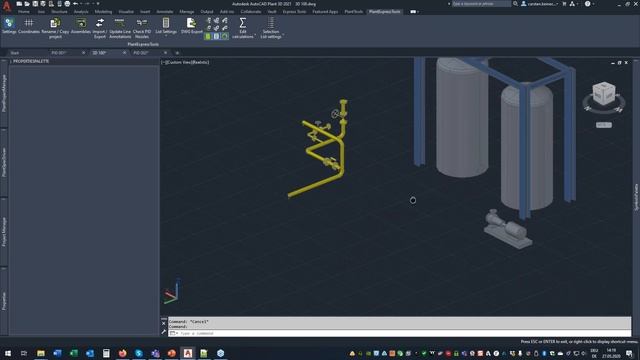Open the Calculator from the taskbar
The height and width of the screenshot is (360, 640).
click(x=106, y=353)
